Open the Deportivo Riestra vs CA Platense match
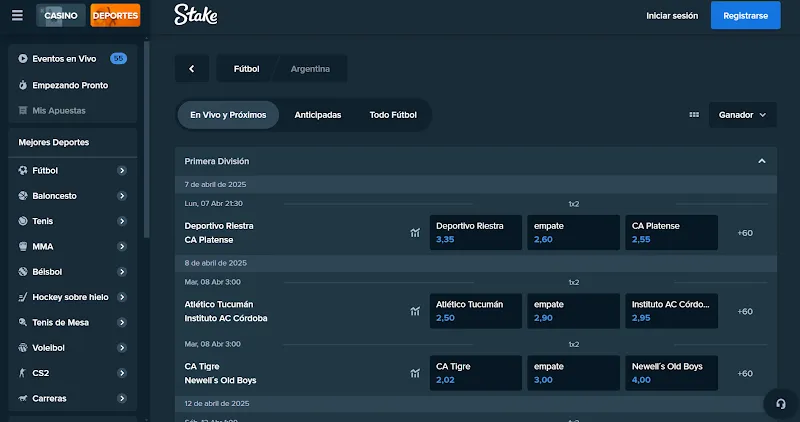The image size is (800, 422). pos(219,233)
